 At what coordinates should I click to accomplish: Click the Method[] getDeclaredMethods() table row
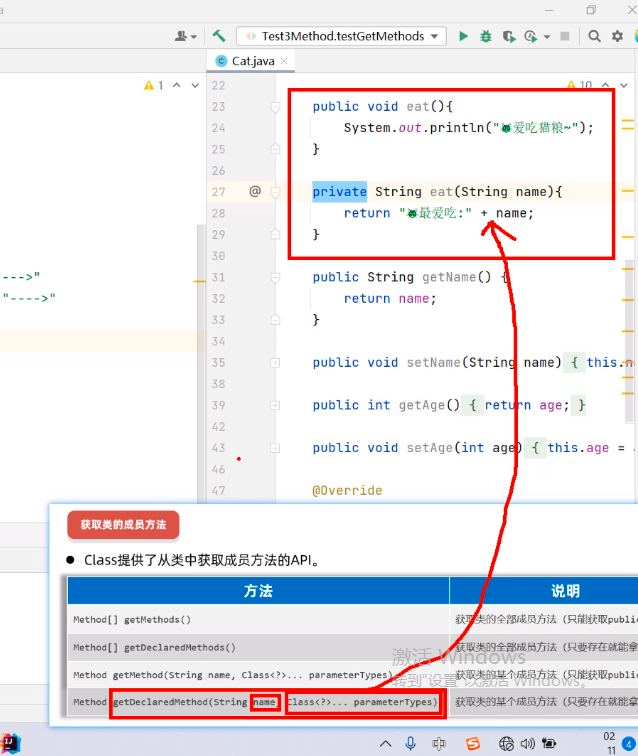[353, 647]
